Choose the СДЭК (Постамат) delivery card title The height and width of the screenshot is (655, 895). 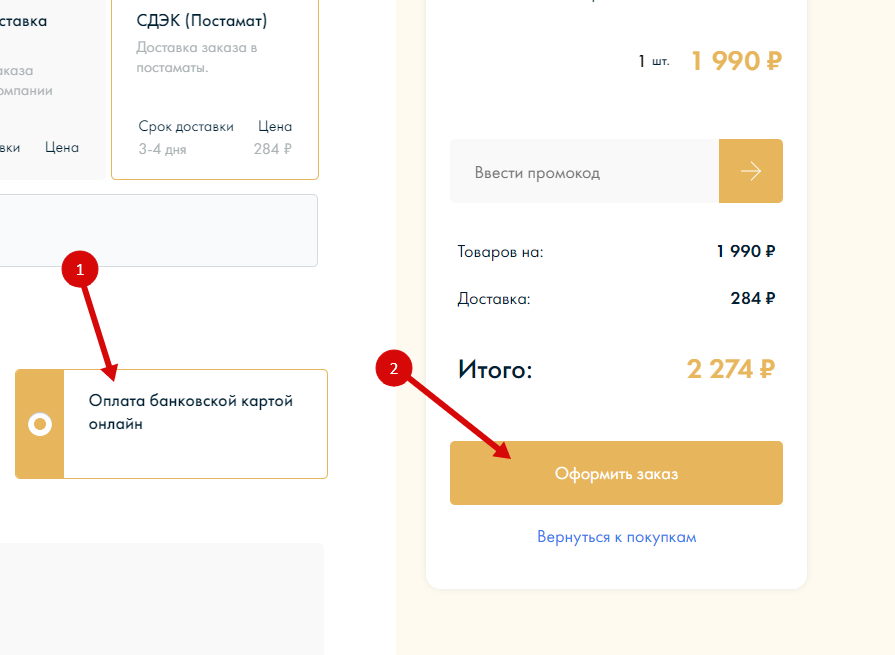(201, 21)
